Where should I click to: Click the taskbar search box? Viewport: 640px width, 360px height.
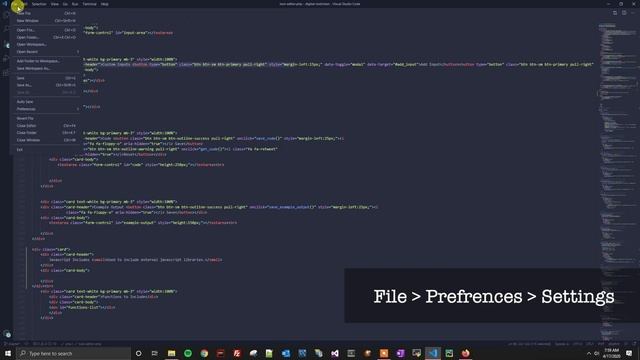pos(73,353)
